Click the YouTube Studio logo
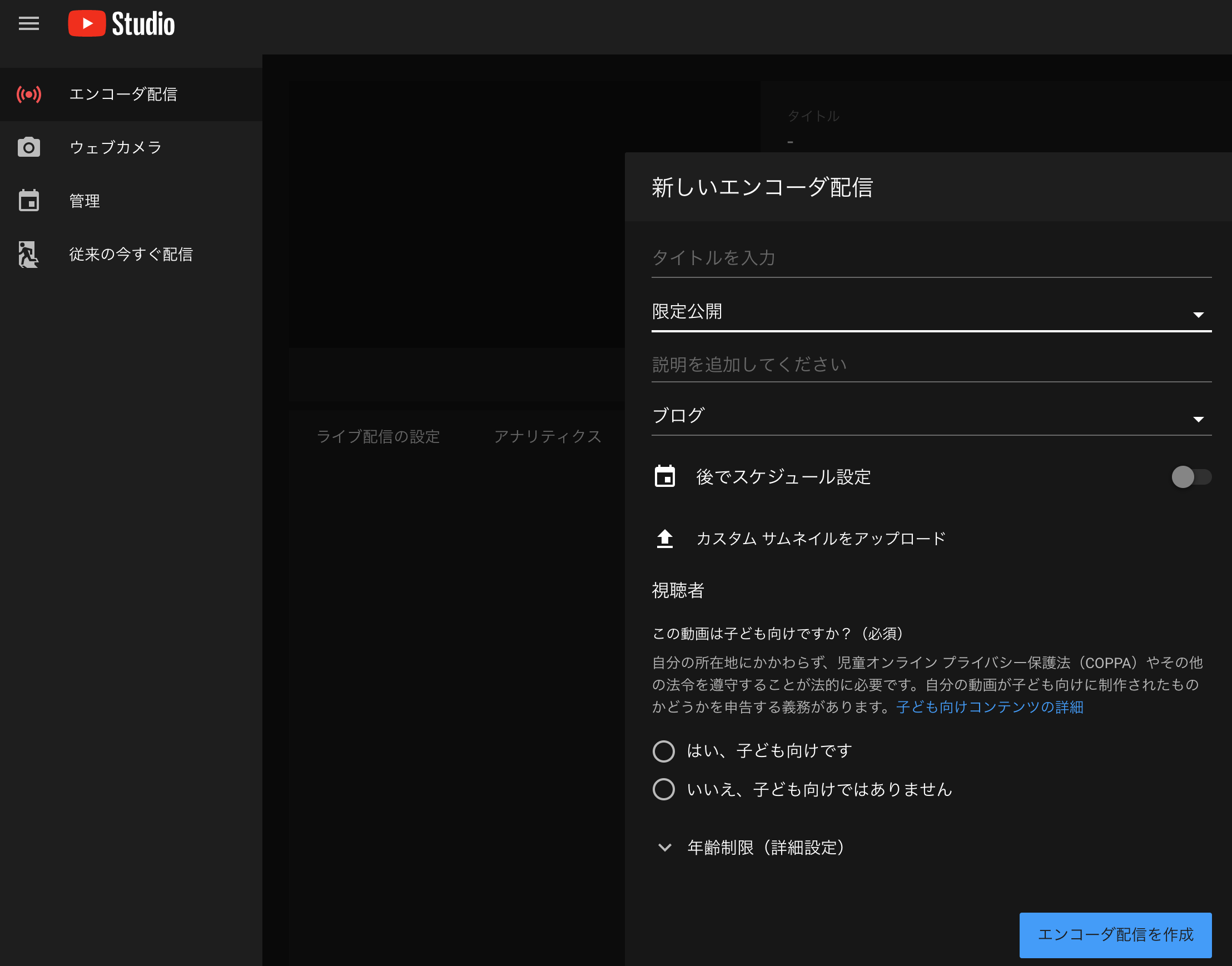 (x=122, y=24)
